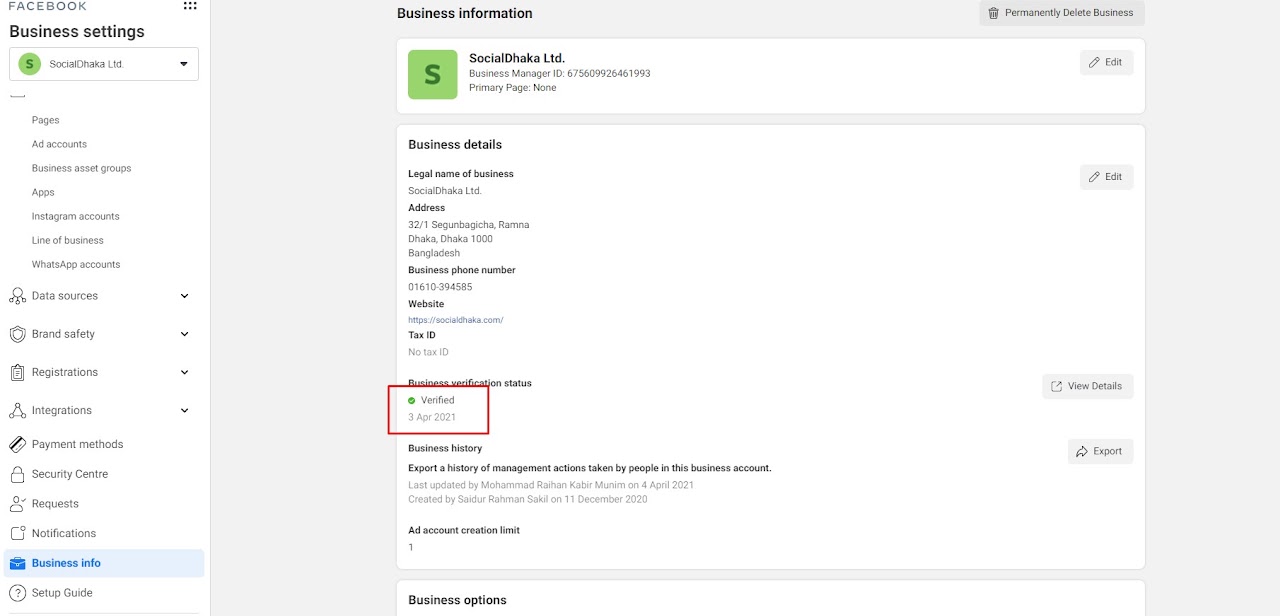
Task: Open Apps in the sidebar
Action: [x=43, y=192]
